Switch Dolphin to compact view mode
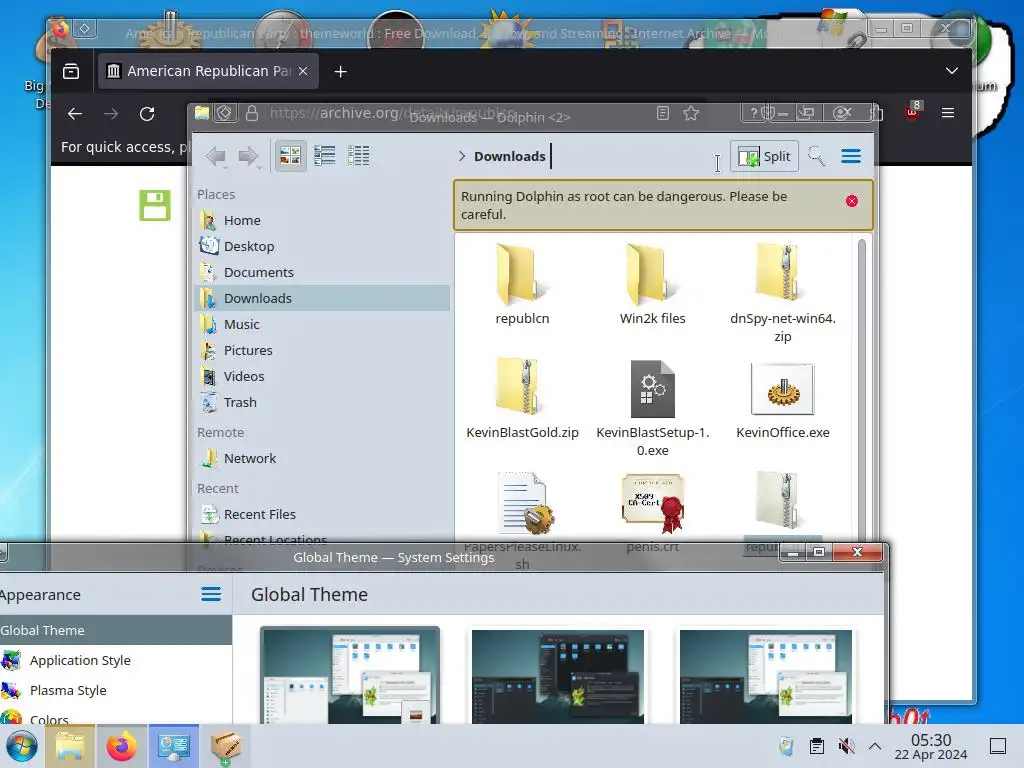 click(325, 156)
